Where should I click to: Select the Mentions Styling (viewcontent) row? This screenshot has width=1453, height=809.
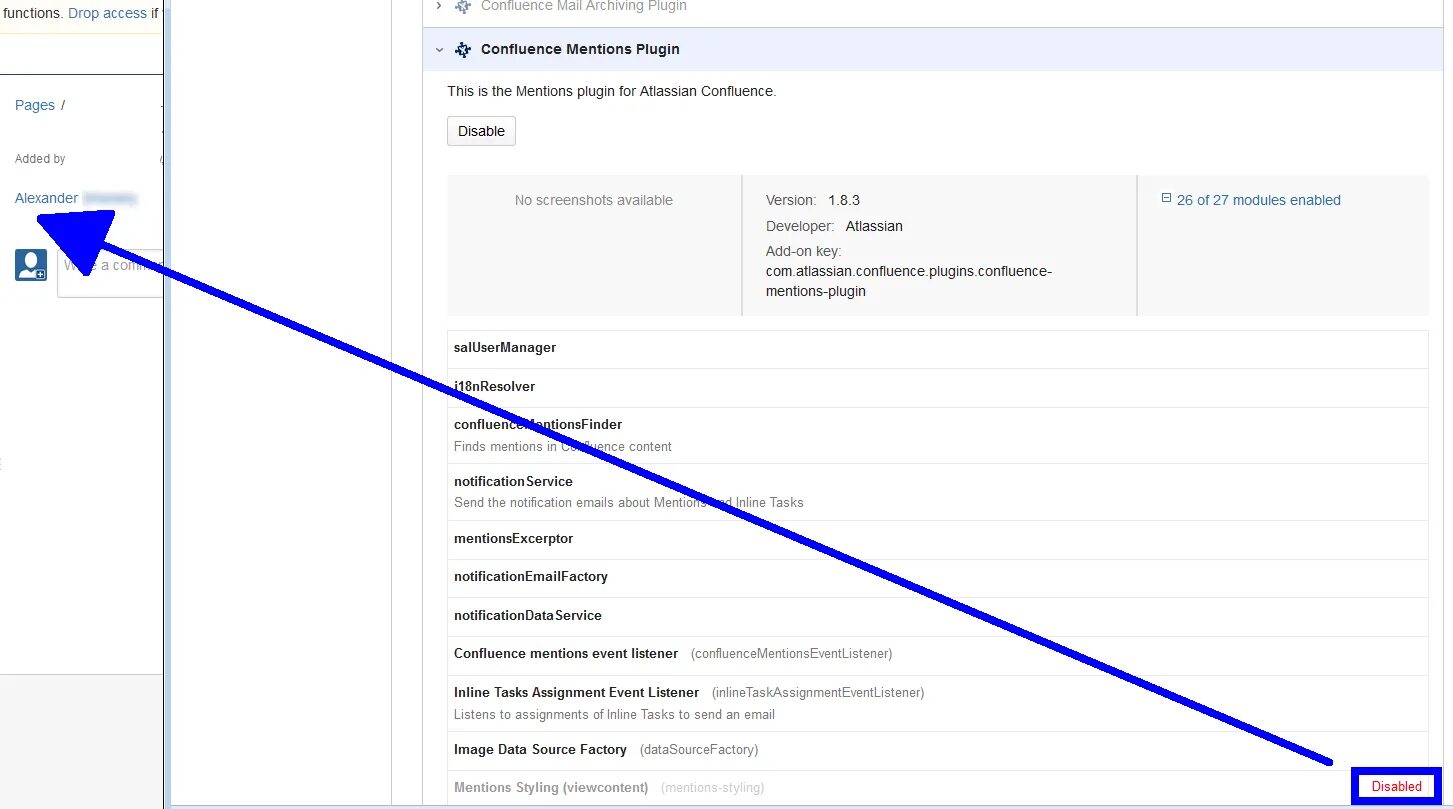pyautogui.click(x=937, y=788)
